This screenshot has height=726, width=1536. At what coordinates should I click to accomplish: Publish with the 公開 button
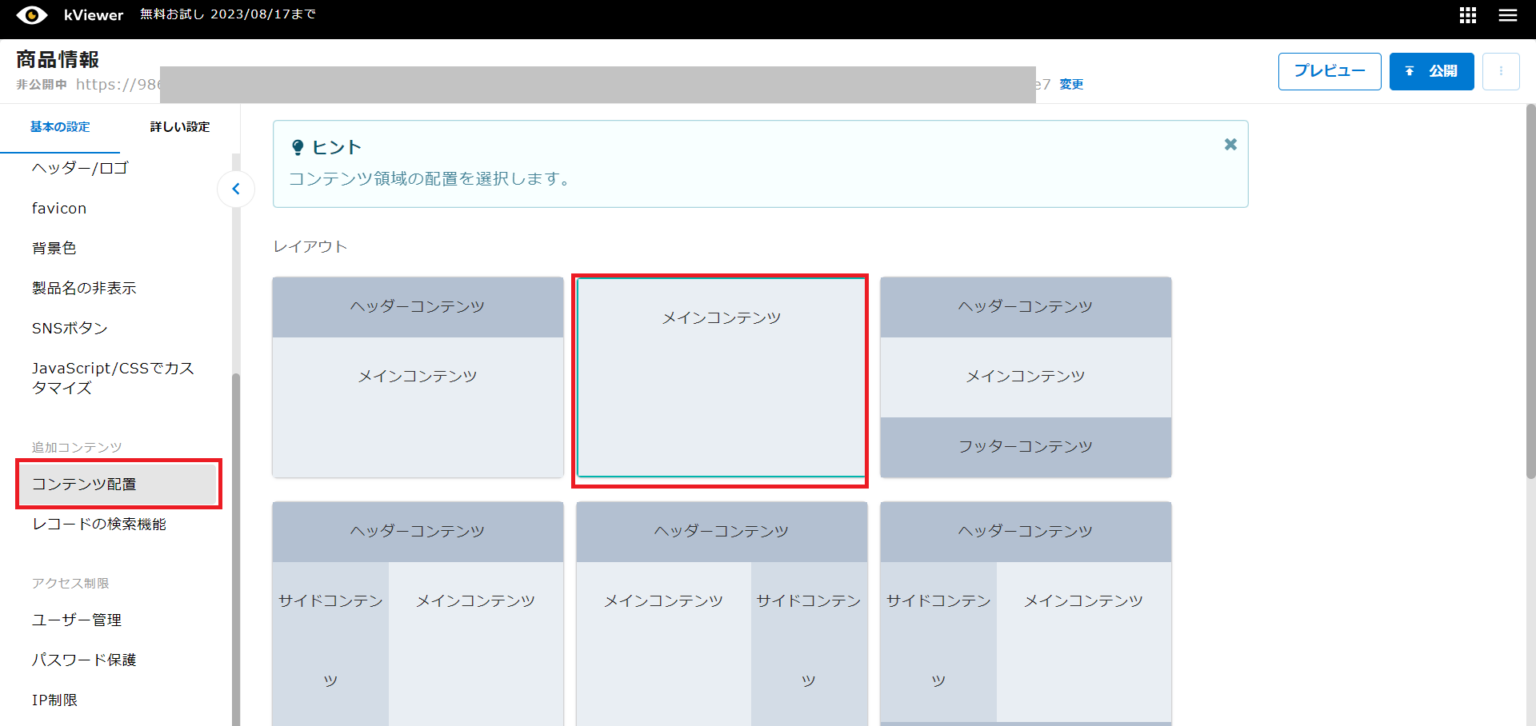1431,71
